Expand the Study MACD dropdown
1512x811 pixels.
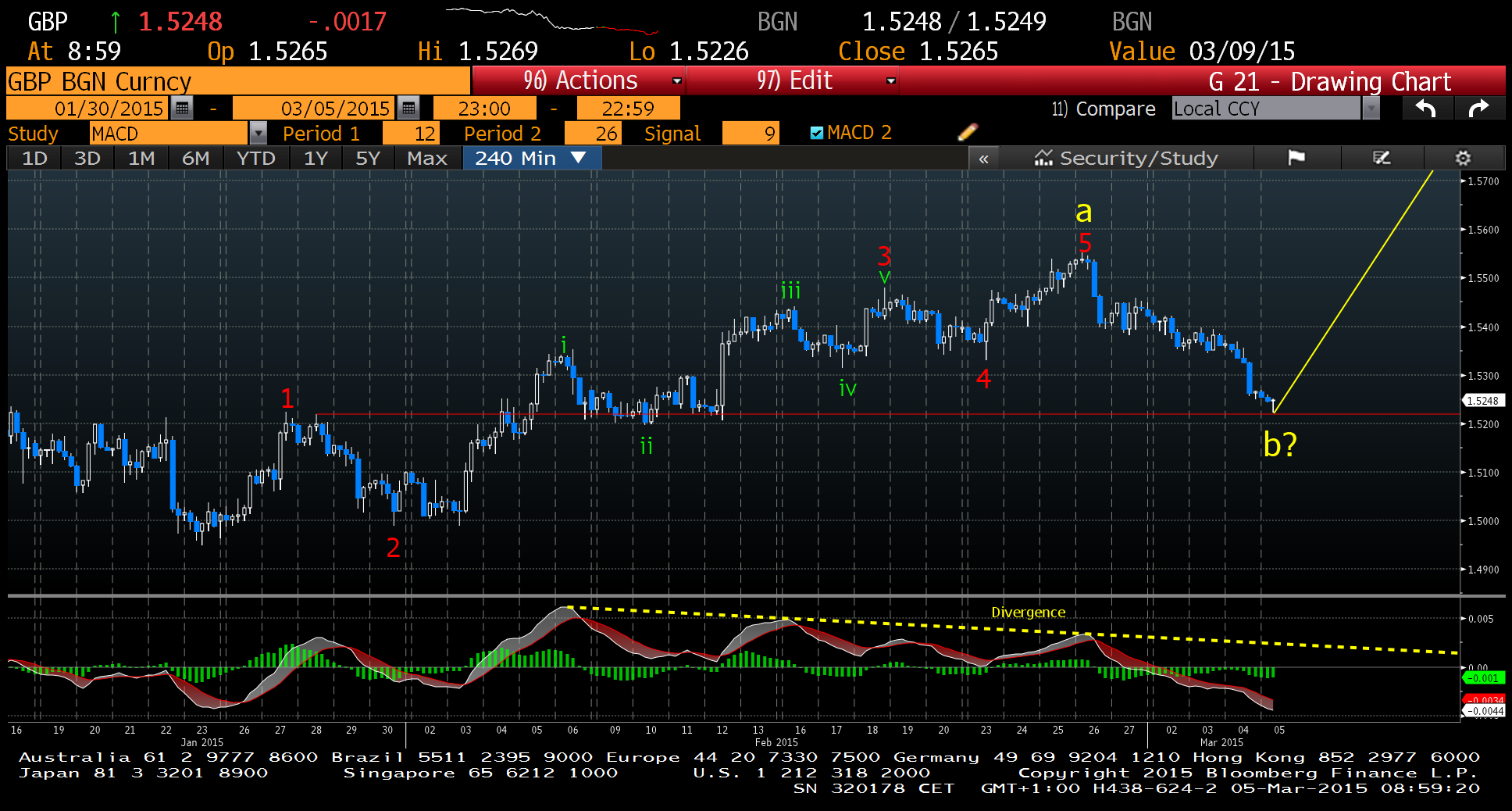[x=258, y=134]
